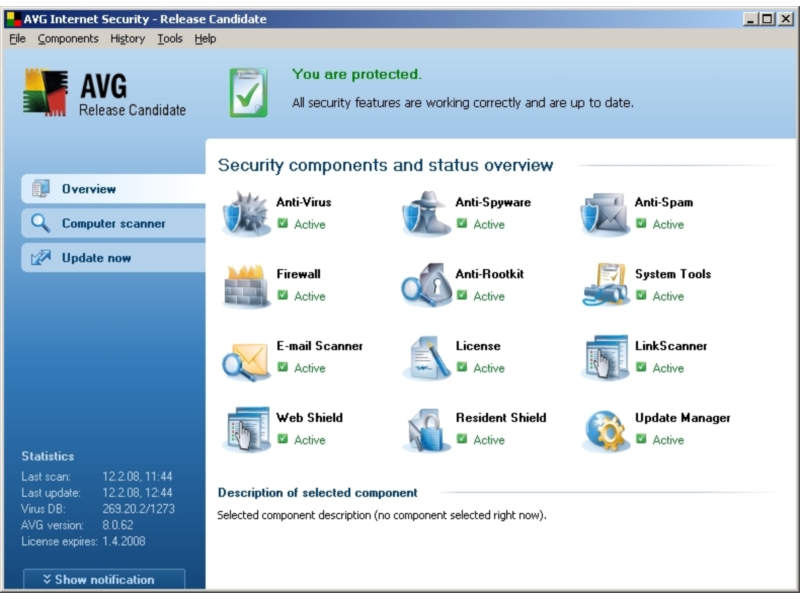
Task: Select the Anti-Rootkit component icon
Action: (426, 286)
